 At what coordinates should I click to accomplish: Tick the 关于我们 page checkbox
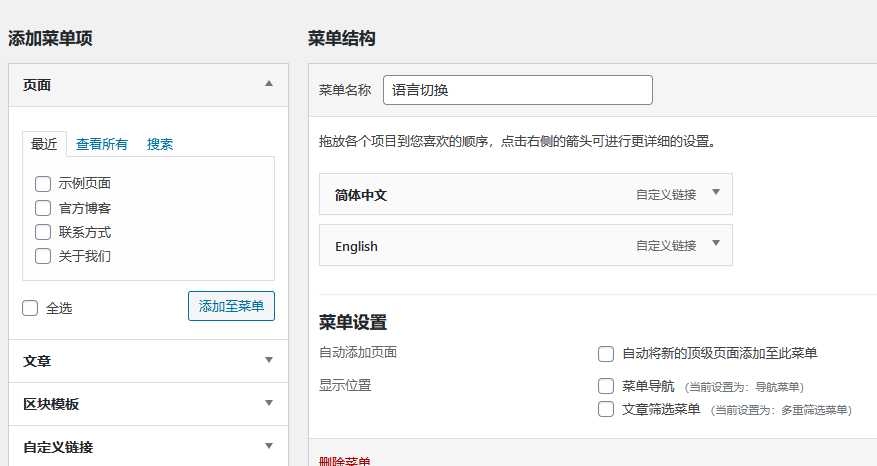(43, 256)
